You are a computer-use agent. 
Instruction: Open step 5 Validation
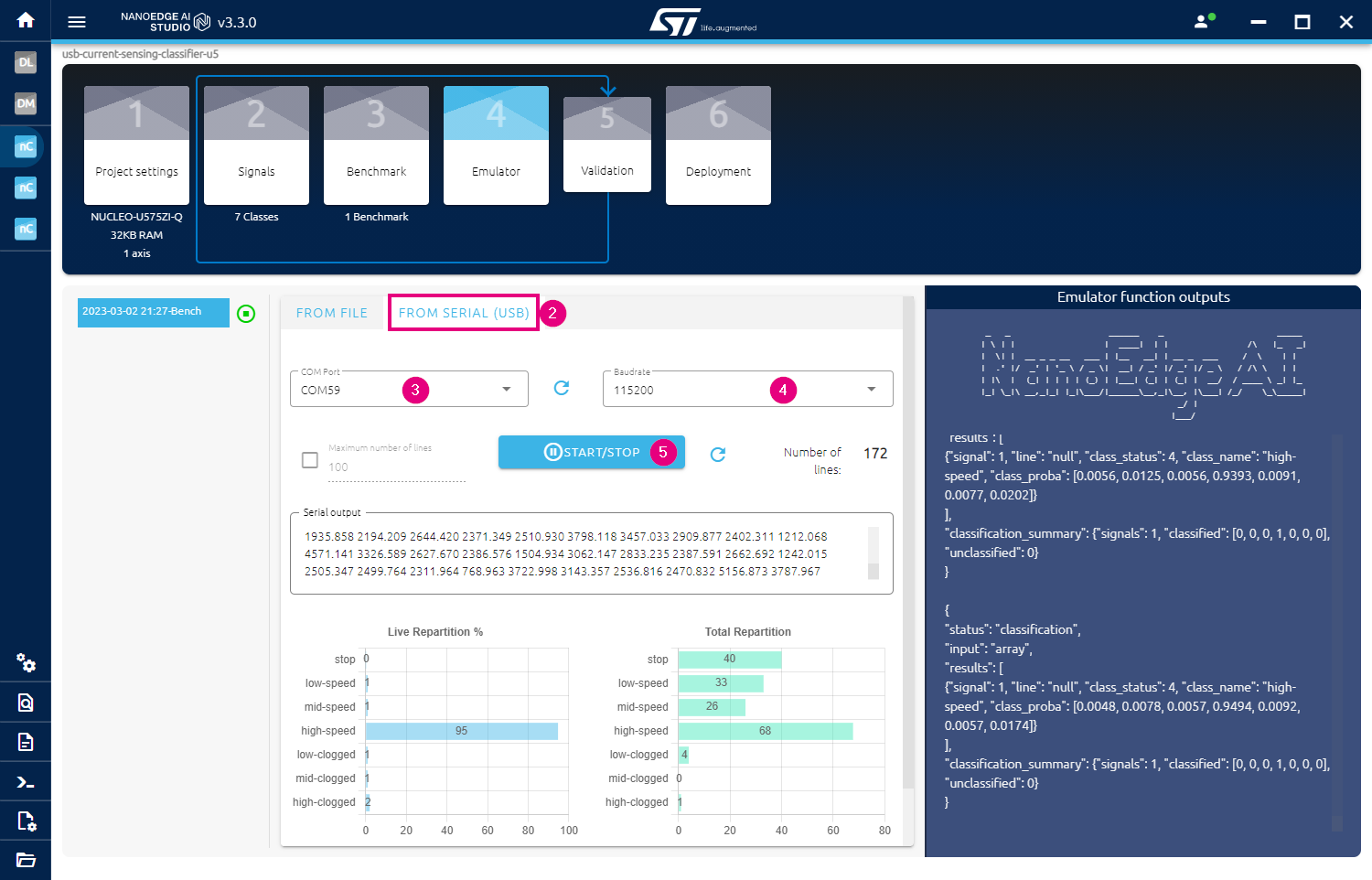(x=607, y=145)
